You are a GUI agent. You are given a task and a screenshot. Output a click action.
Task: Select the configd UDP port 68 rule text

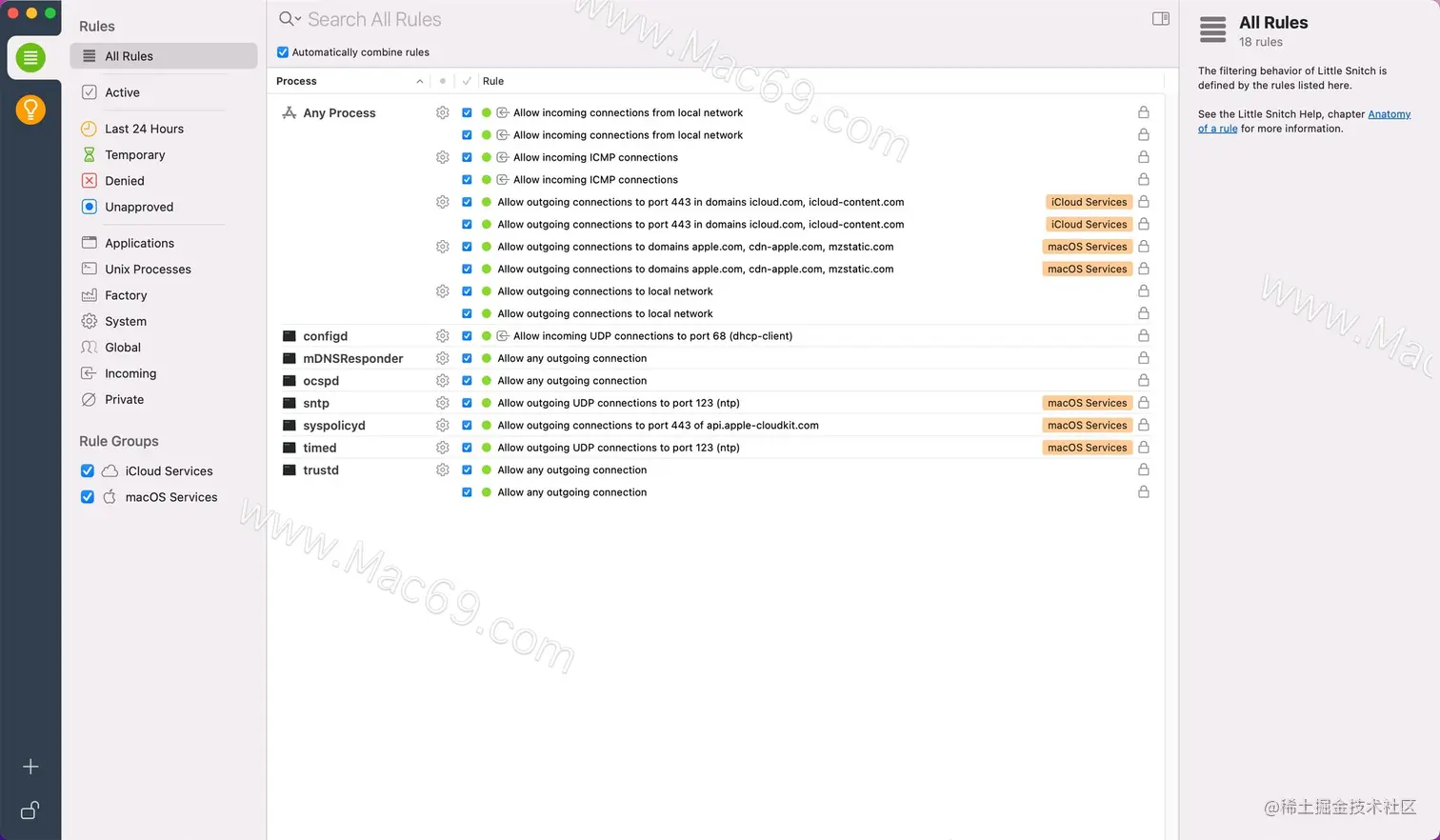pos(652,336)
